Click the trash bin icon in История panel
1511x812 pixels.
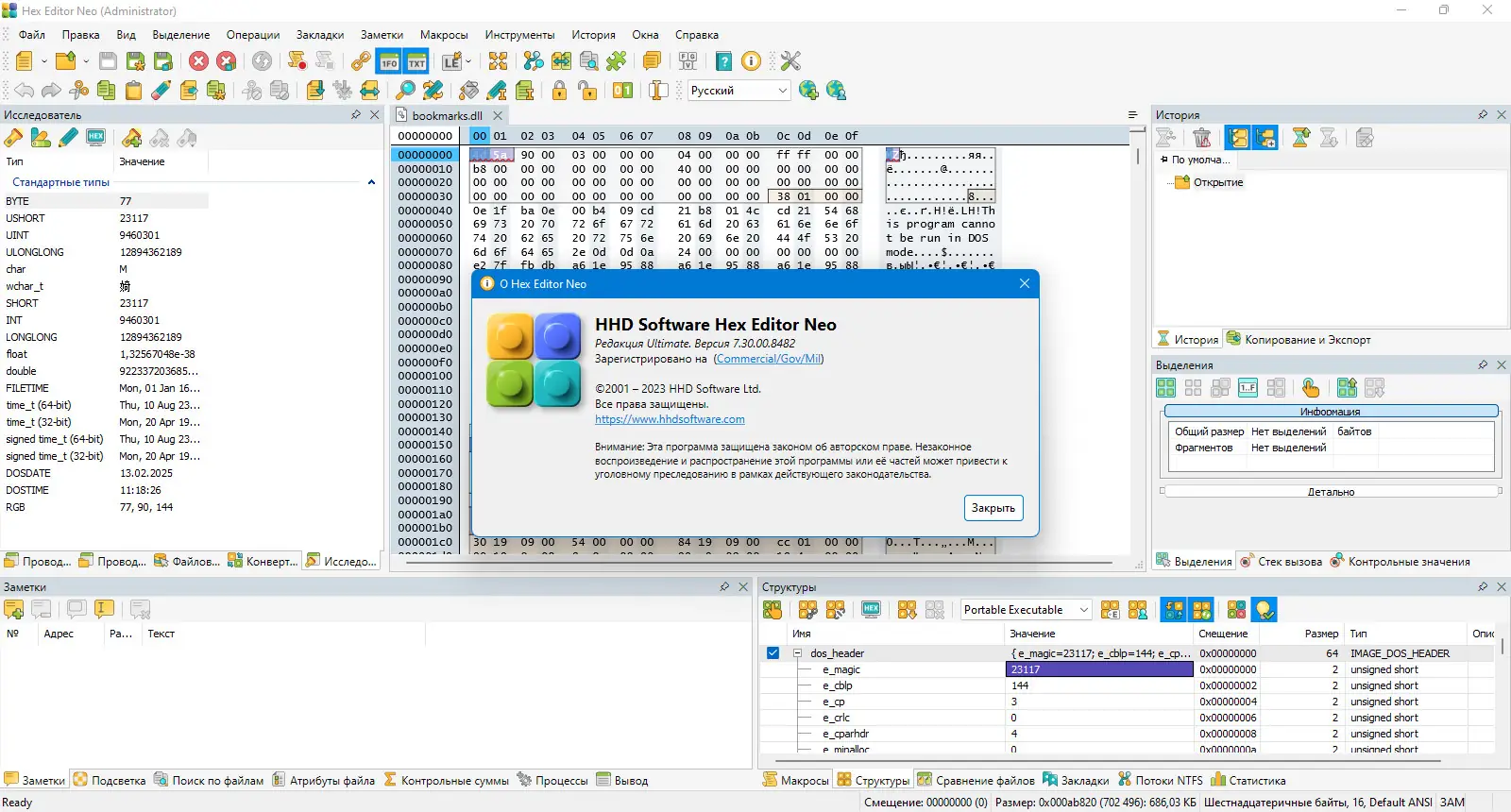[1202, 138]
